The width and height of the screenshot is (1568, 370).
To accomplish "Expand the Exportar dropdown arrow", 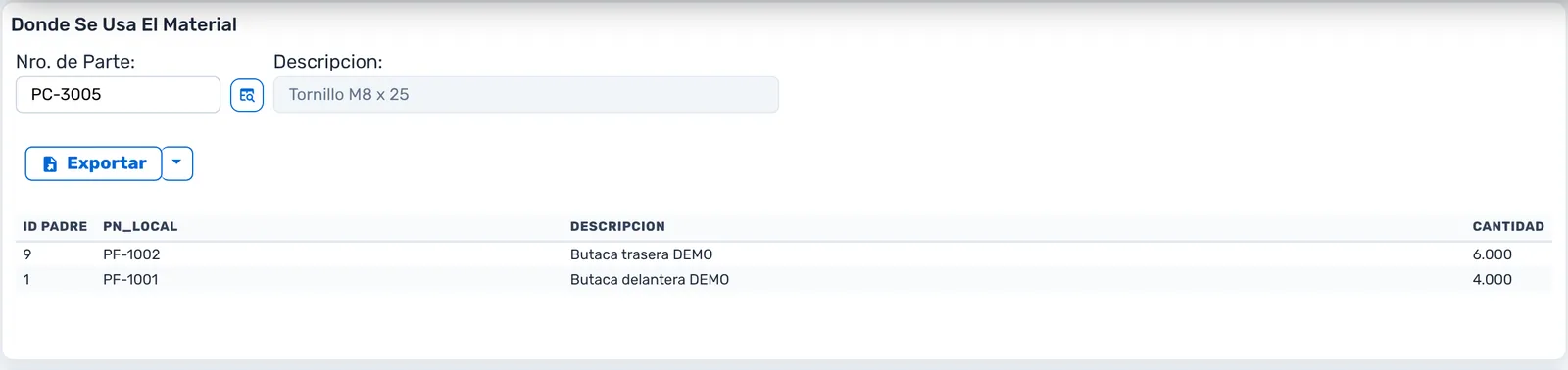I will (x=177, y=163).
